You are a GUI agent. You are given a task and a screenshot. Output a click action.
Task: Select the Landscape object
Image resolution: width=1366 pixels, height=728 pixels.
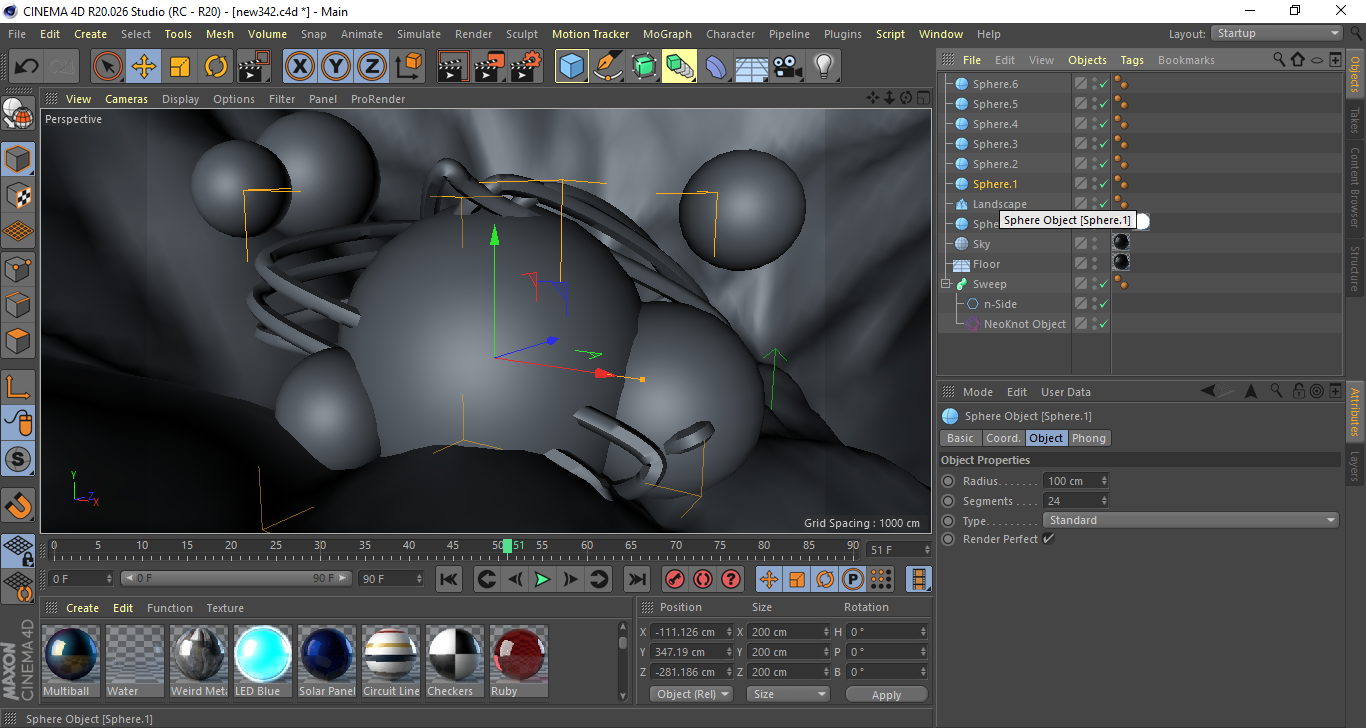999,204
